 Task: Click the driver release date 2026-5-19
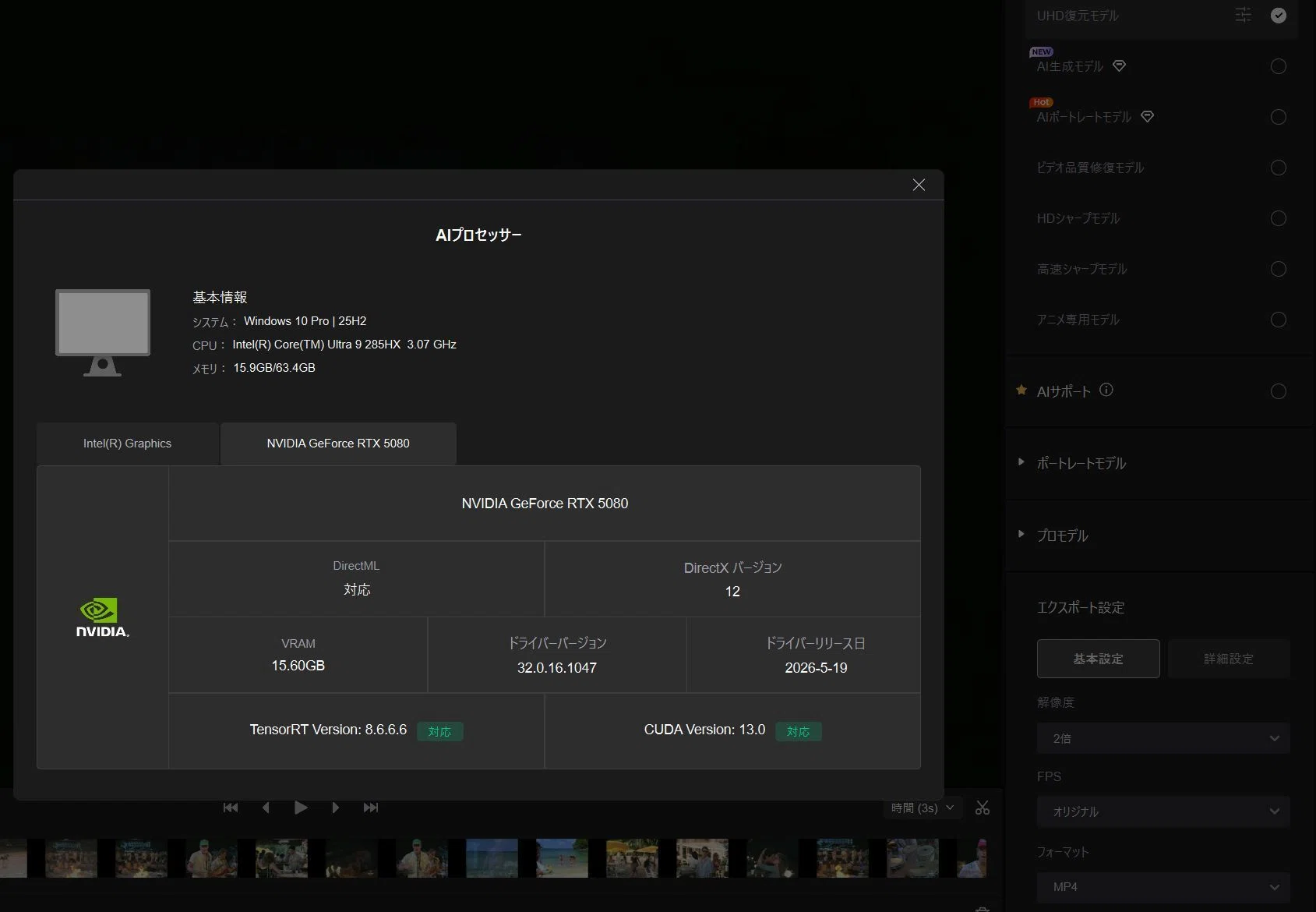tap(816, 668)
